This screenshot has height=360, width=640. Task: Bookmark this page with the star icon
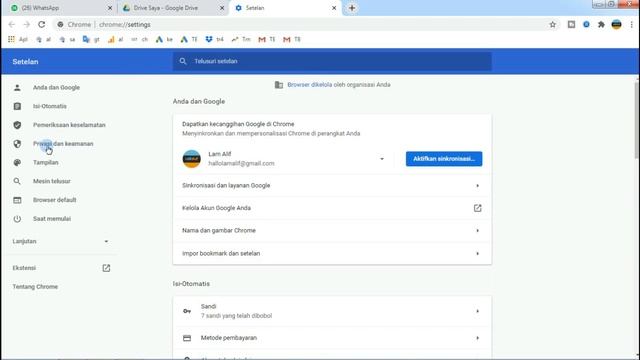pyautogui.click(x=553, y=24)
